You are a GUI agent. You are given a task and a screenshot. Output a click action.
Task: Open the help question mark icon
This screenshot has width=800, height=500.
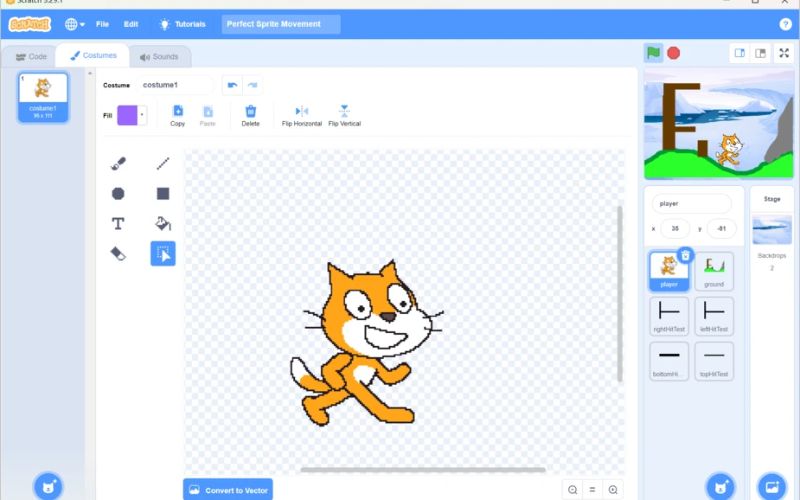(785, 24)
